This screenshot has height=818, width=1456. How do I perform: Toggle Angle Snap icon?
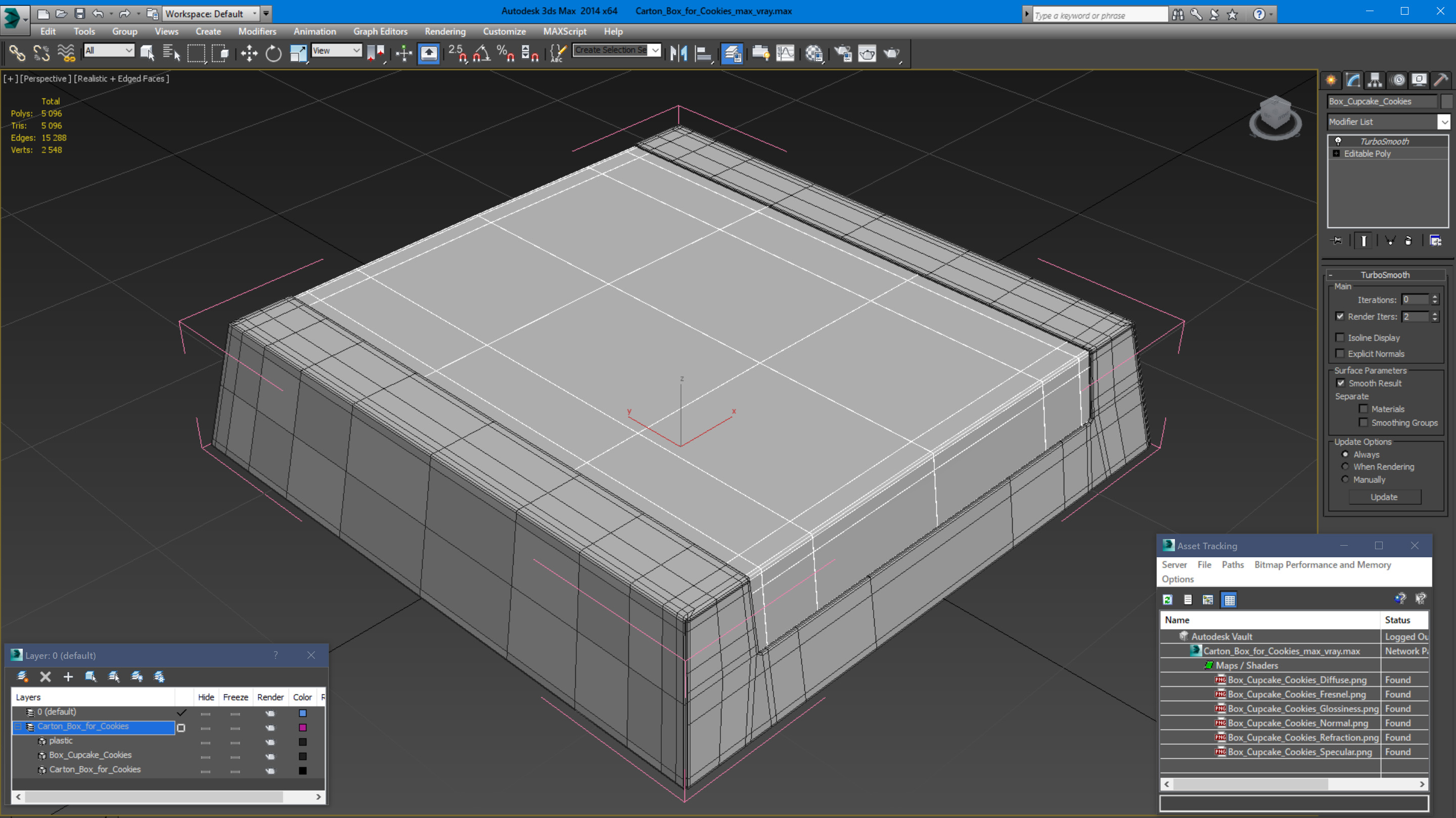[482, 54]
